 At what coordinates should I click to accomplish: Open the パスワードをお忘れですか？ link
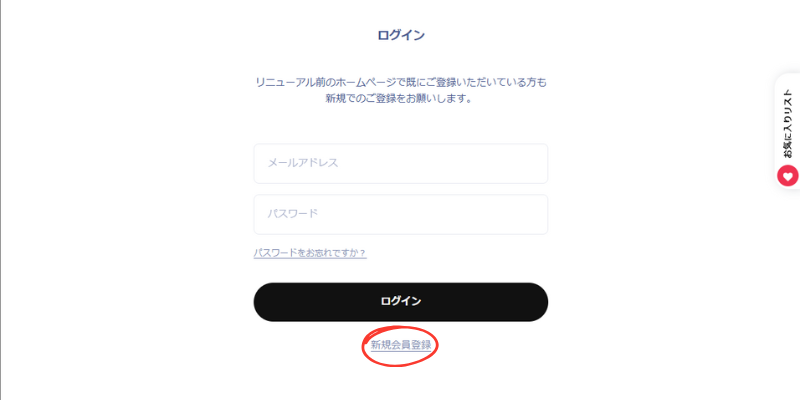point(310,253)
